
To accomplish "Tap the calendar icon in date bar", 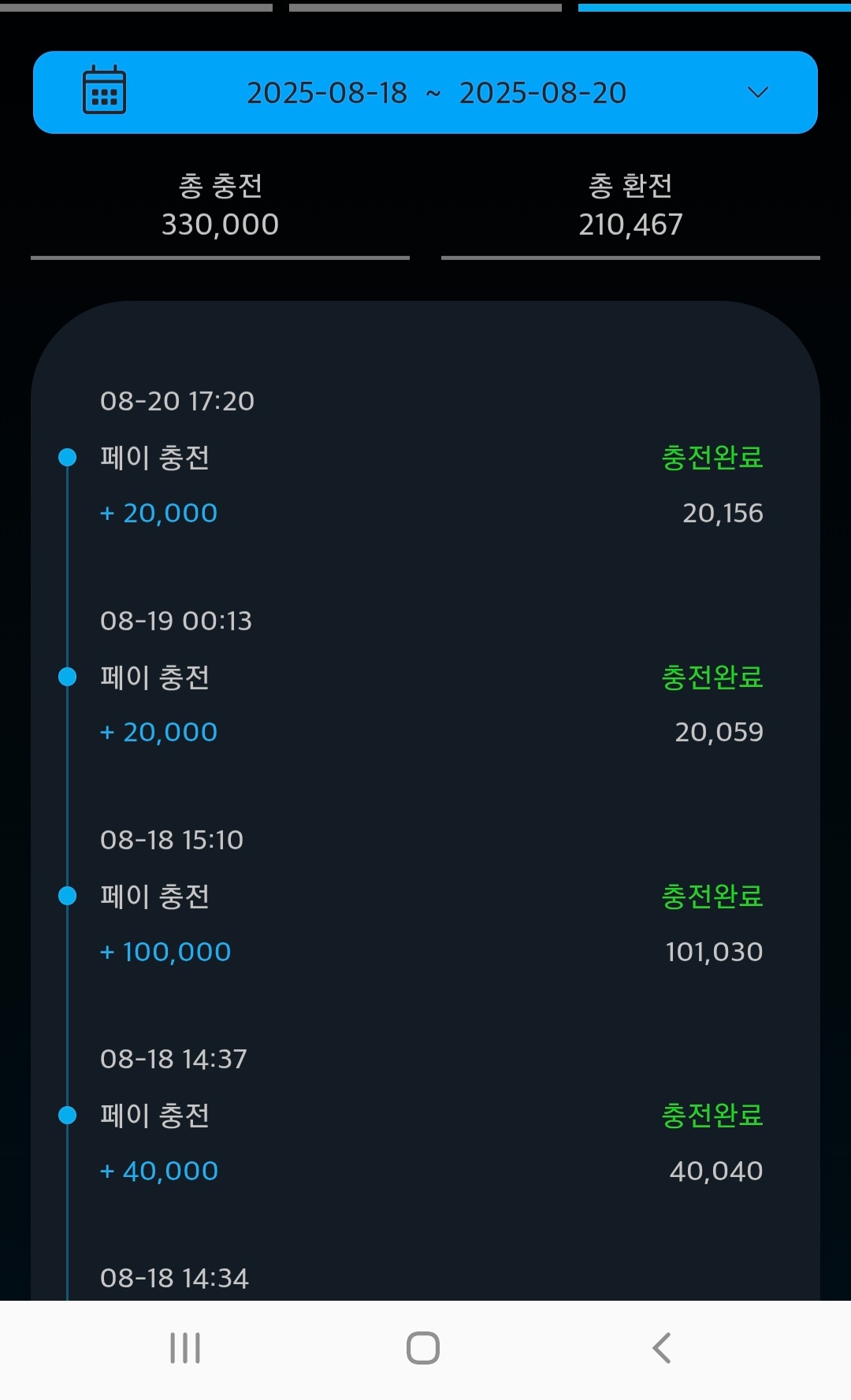I will pos(104,91).
